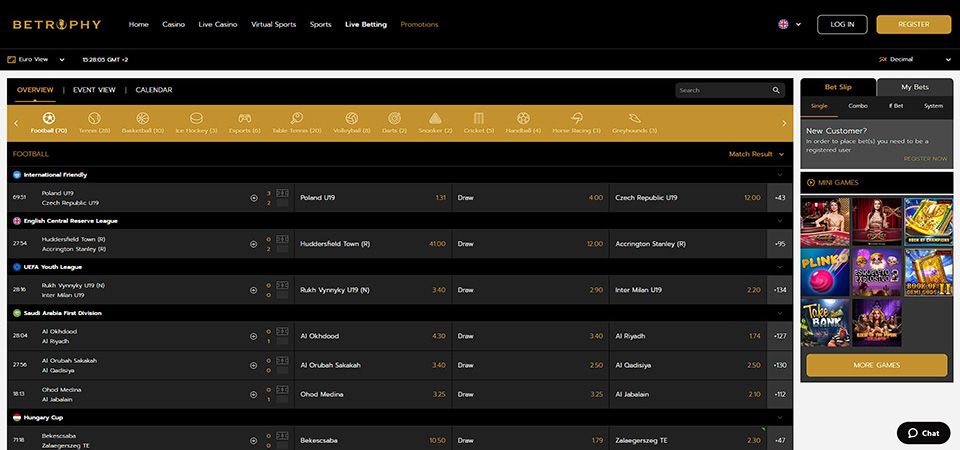Select the Table Tennis sport icon

296,118
